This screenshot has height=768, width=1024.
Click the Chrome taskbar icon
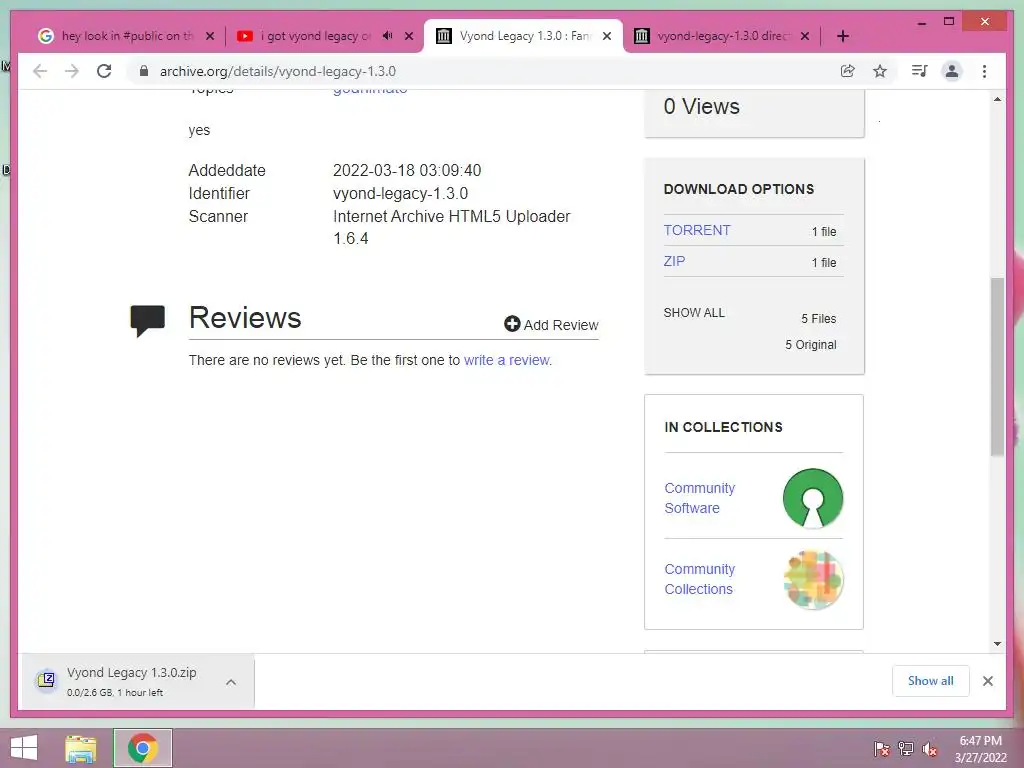(x=143, y=748)
